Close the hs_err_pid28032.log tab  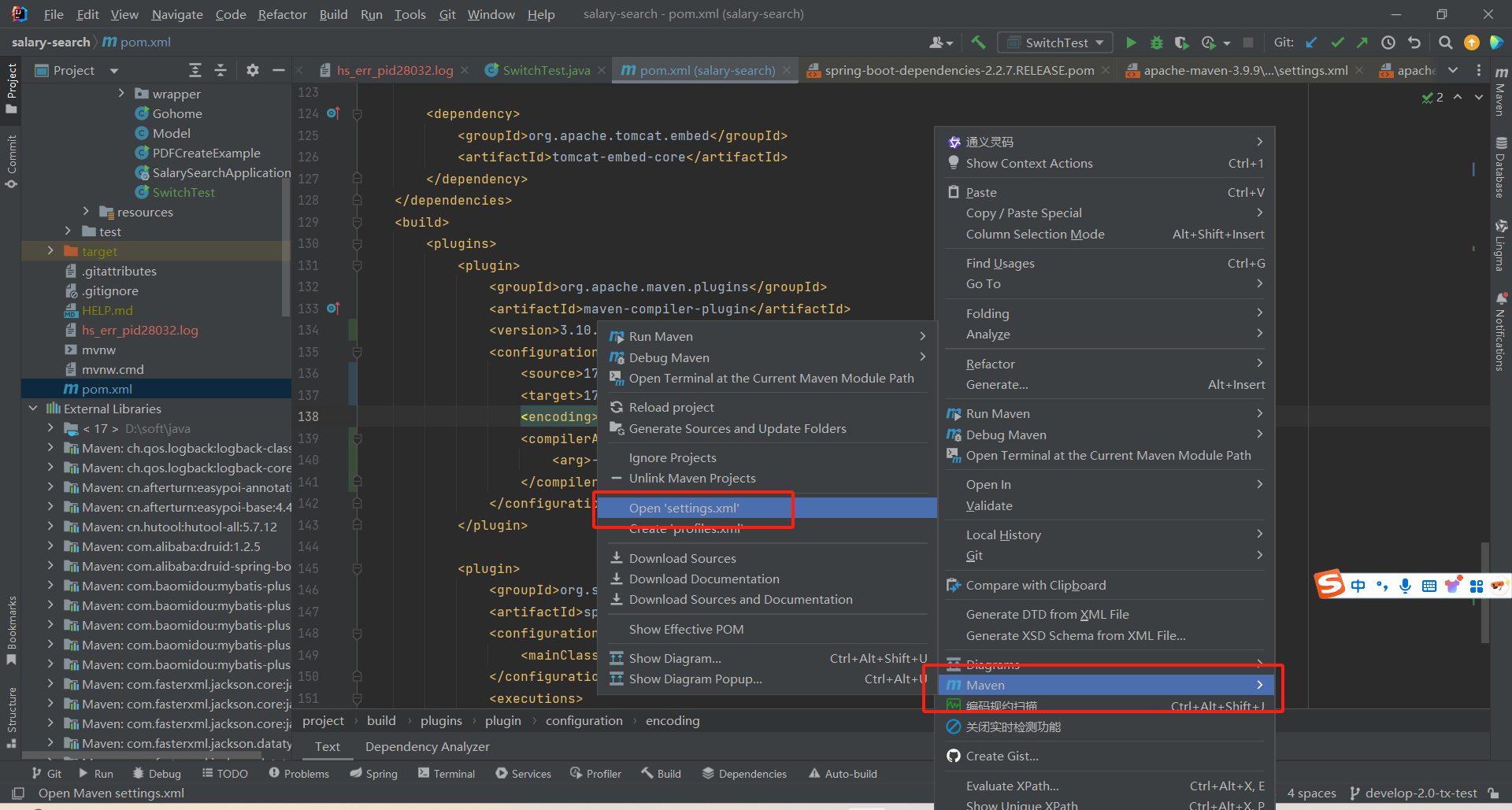pos(465,70)
